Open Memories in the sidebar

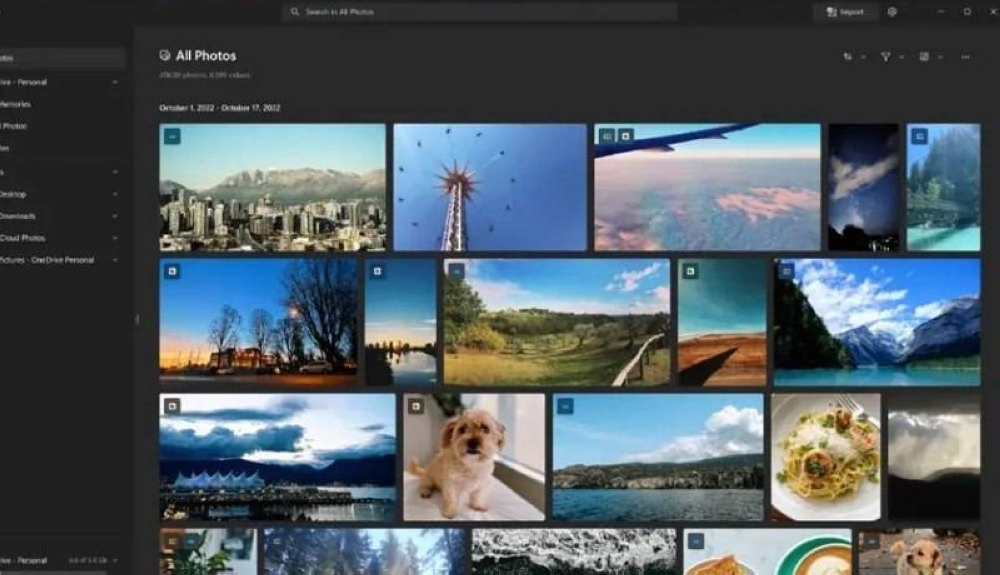click(15, 104)
